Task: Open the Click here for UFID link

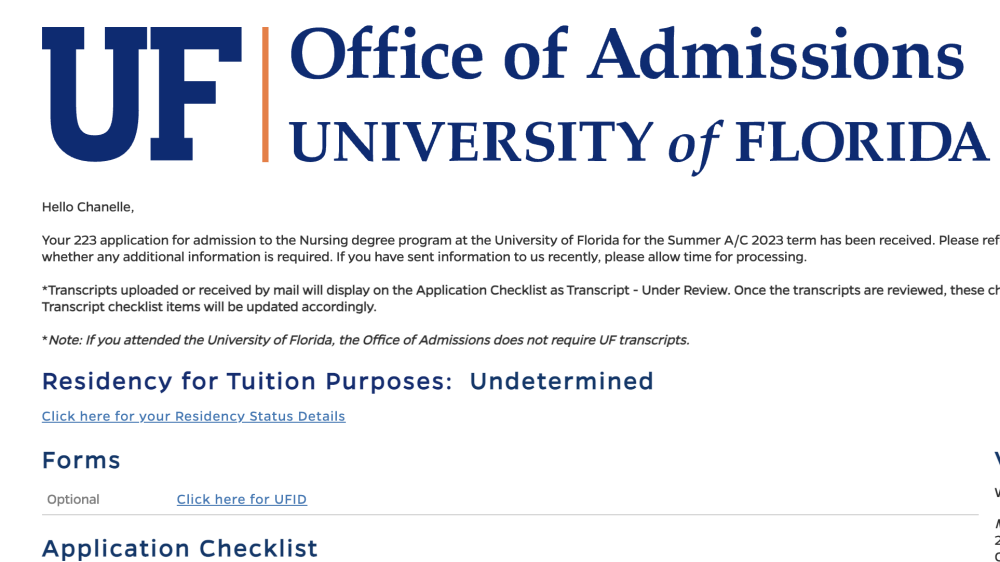Action: pos(242,499)
